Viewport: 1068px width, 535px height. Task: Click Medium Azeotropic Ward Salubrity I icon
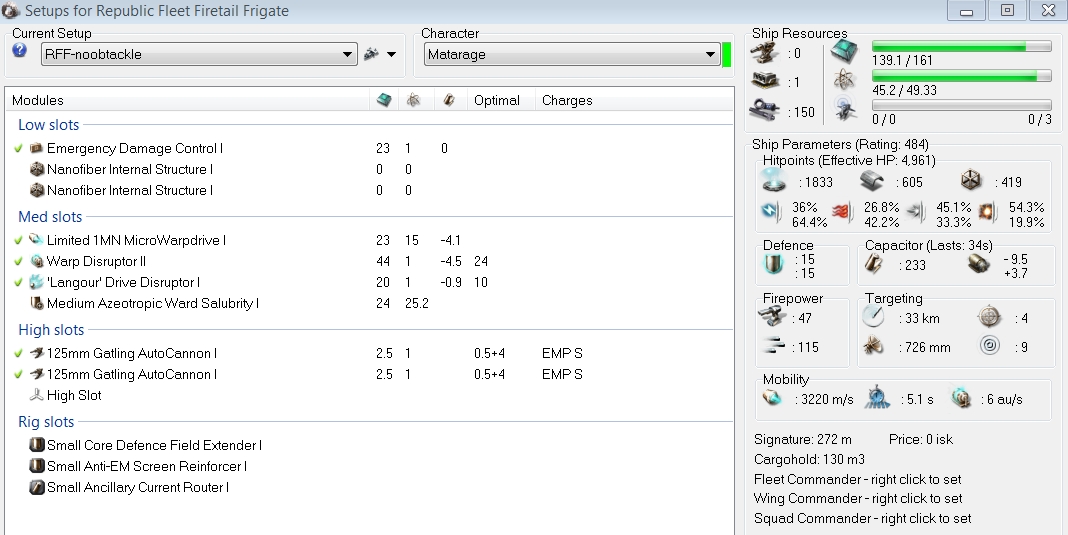point(37,303)
